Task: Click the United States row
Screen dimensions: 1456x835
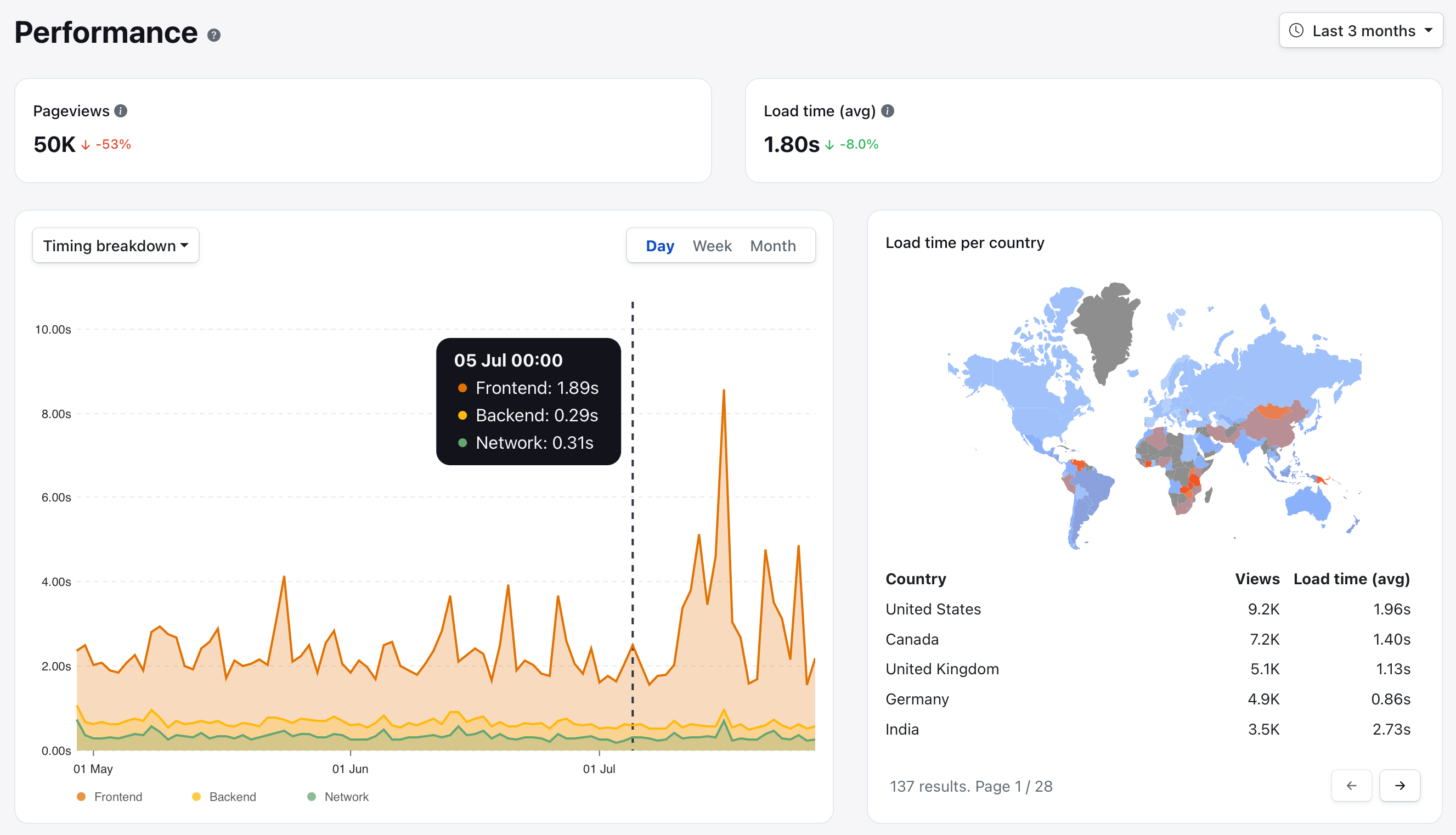Action: (1148, 609)
